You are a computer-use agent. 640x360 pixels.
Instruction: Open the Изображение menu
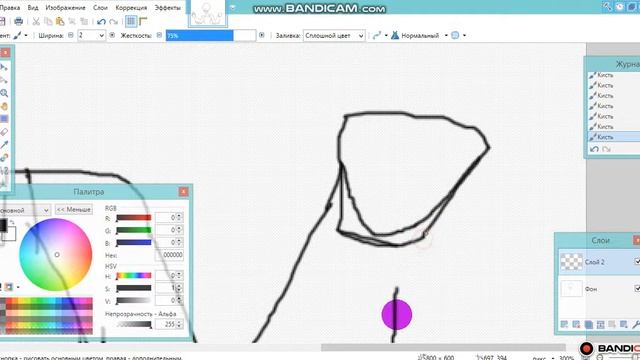[x=65, y=7]
